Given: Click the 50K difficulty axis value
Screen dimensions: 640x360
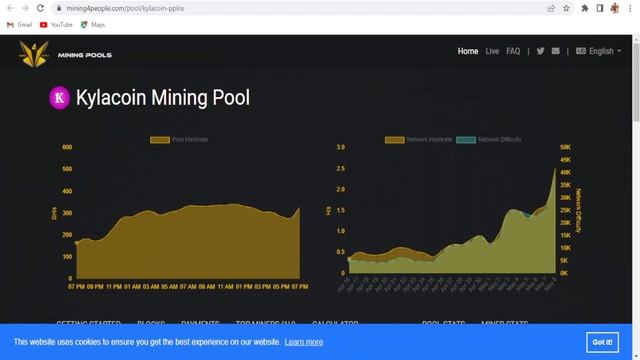Looking at the screenshot, I should point(565,147).
